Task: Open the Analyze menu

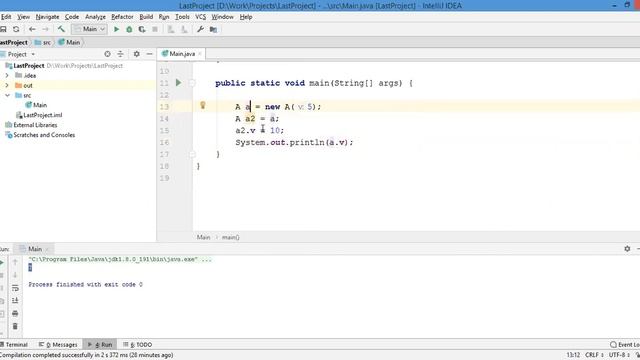Action: click(x=95, y=17)
